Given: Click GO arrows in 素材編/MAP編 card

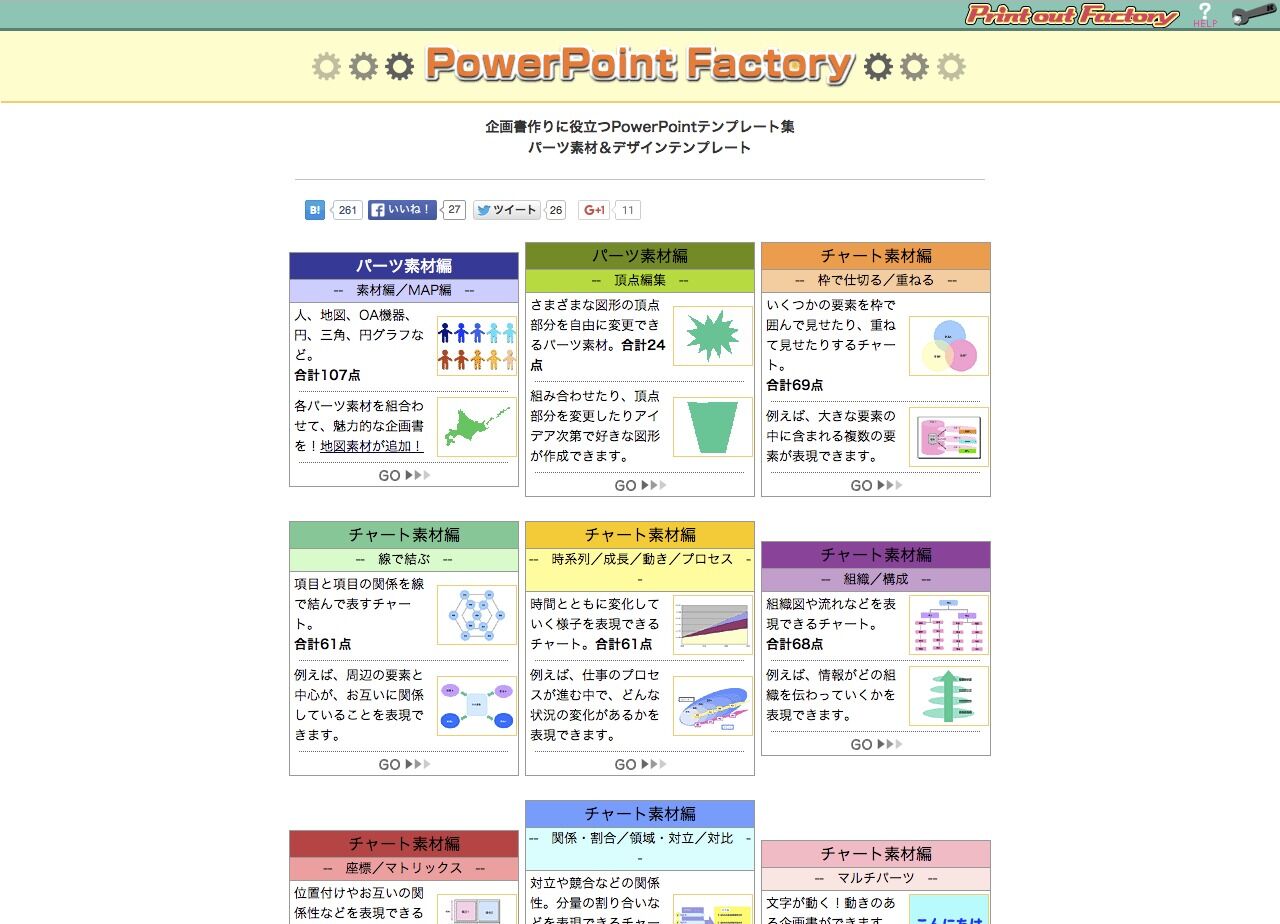Looking at the screenshot, I should [x=404, y=476].
